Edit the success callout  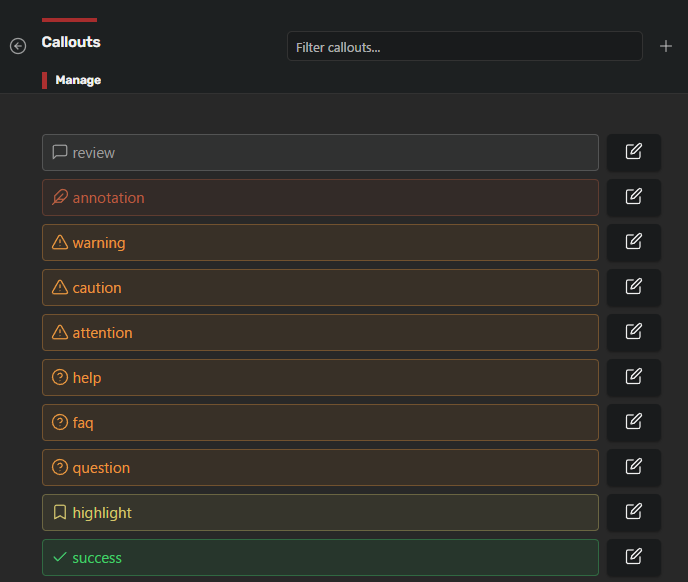tap(634, 557)
